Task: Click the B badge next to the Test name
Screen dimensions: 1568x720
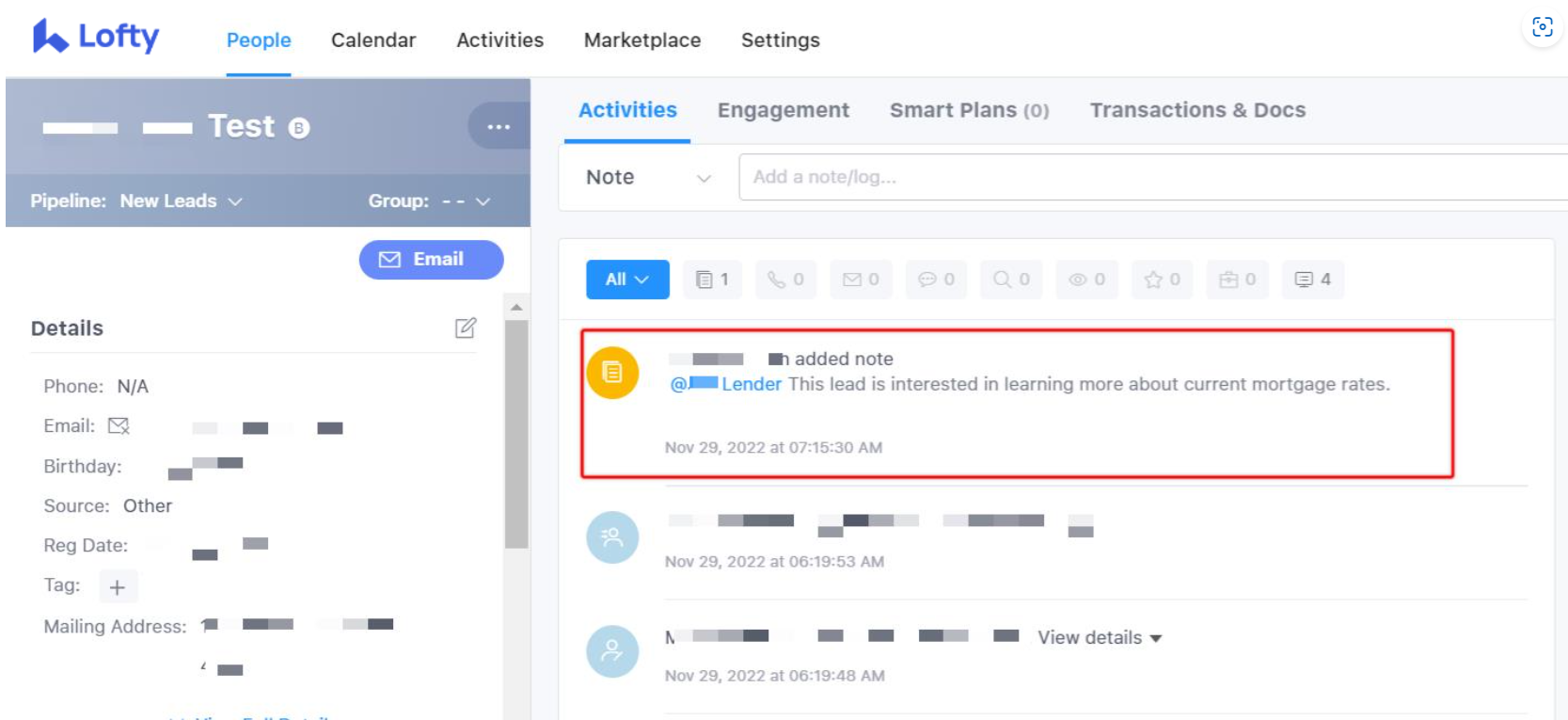Action: (299, 128)
